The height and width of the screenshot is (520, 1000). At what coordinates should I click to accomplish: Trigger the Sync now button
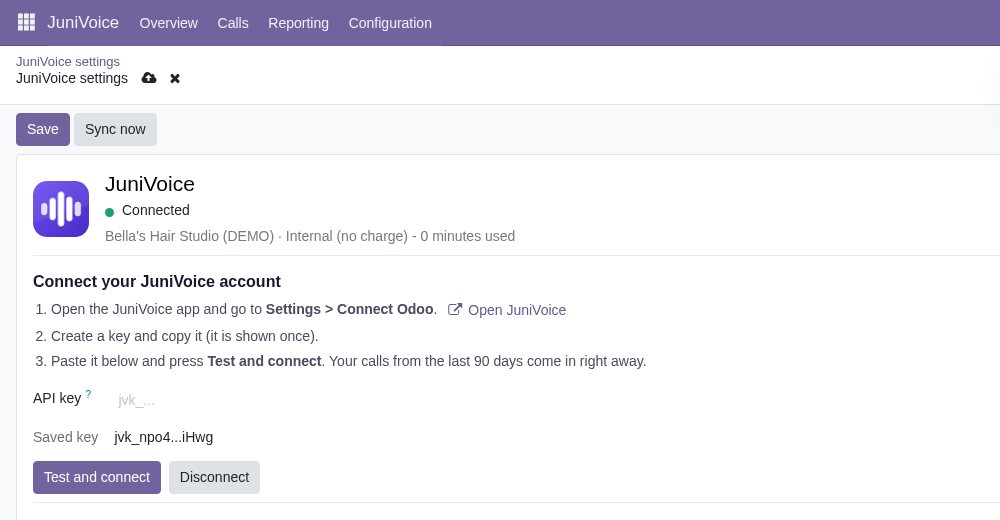click(115, 130)
